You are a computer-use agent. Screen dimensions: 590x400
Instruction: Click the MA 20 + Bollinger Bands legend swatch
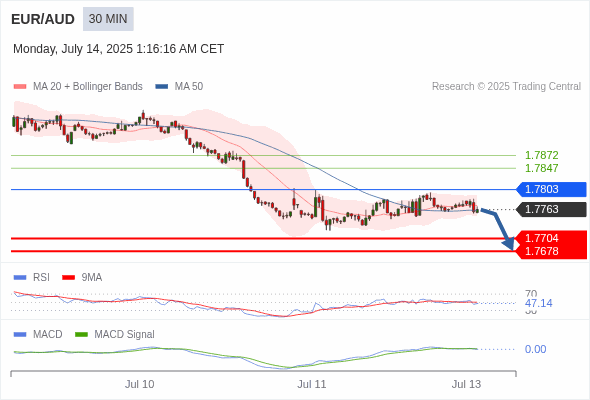pyautogui.click(x=20, y=87)
